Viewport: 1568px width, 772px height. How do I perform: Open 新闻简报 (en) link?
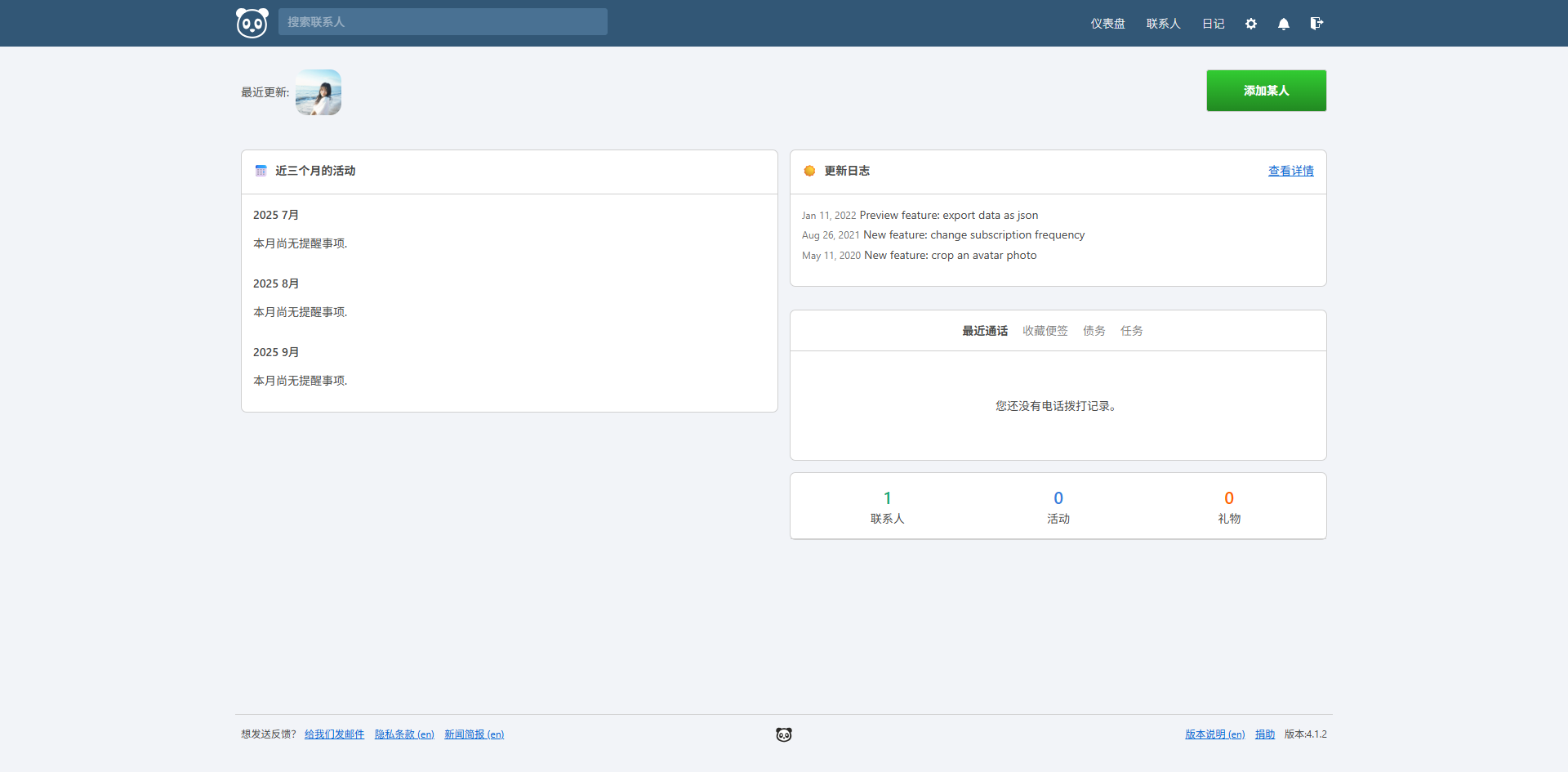point(474,734)
